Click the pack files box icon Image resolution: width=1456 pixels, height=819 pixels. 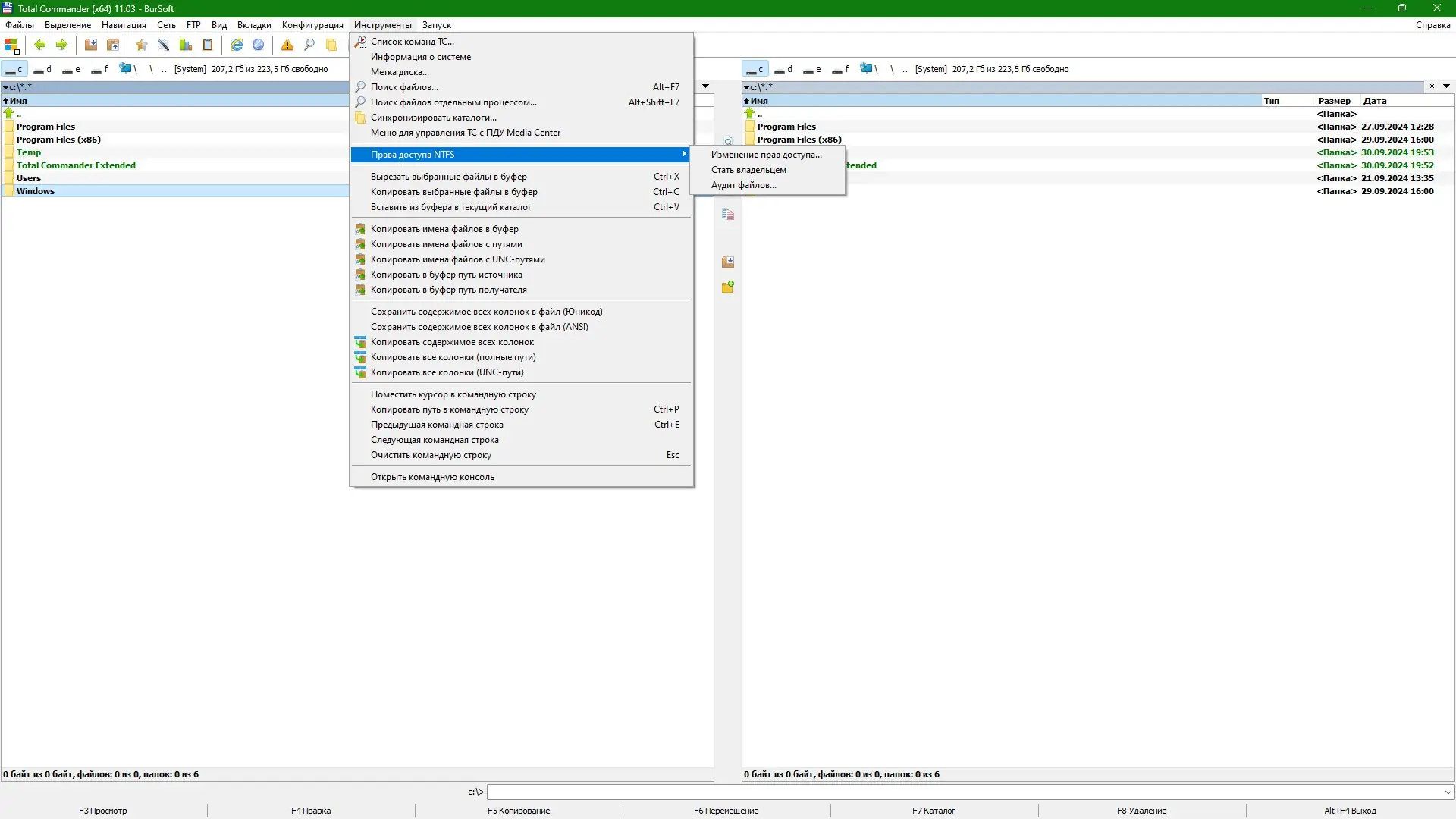(x=91, y=45)
